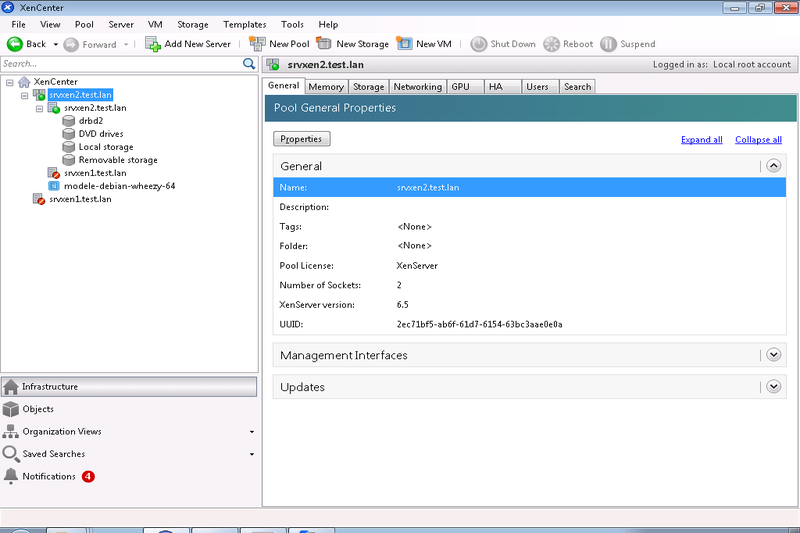Click the New VM toolbar icon
Screen dimensions: 800x533
coord(404,43)
